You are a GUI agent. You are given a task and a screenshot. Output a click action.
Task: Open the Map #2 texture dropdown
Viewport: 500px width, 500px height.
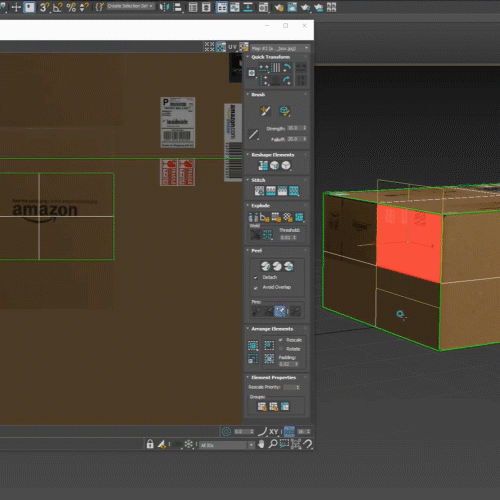pos(280,48)
